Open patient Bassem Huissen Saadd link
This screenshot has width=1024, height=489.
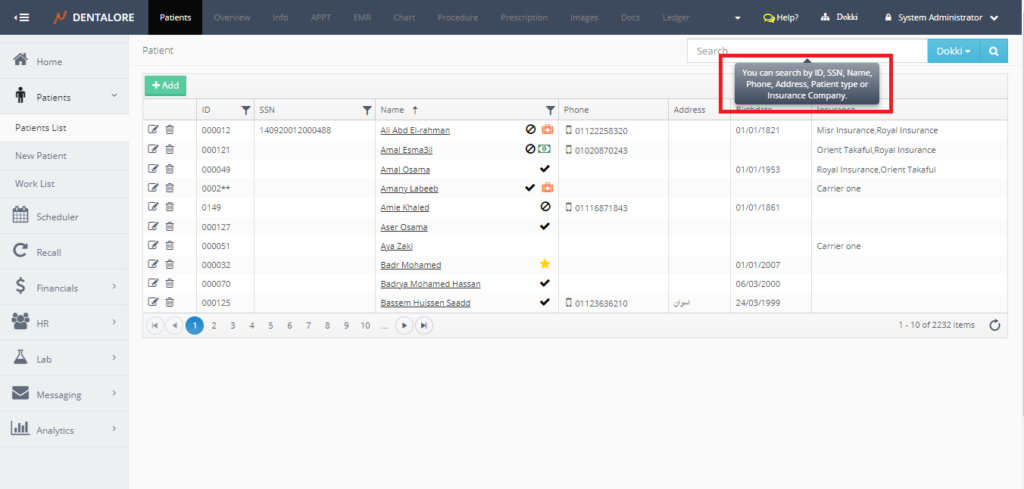pos(425,303)
